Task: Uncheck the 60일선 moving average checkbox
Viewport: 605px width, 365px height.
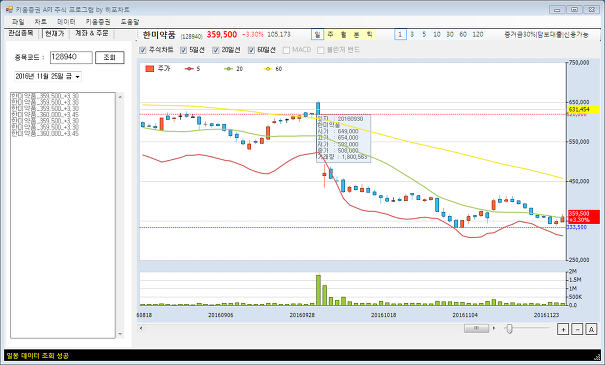Action: tap(252, 50)
